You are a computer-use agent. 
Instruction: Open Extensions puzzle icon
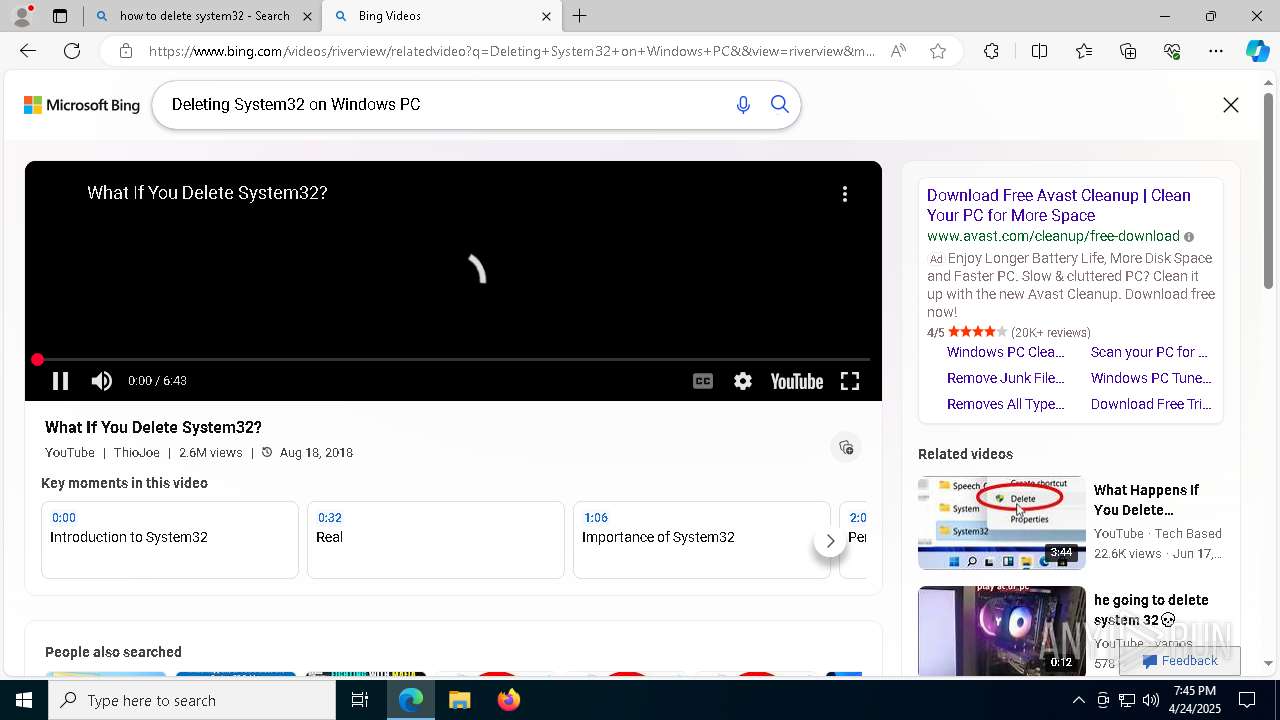pyautogui.click(x=991, y=51)
